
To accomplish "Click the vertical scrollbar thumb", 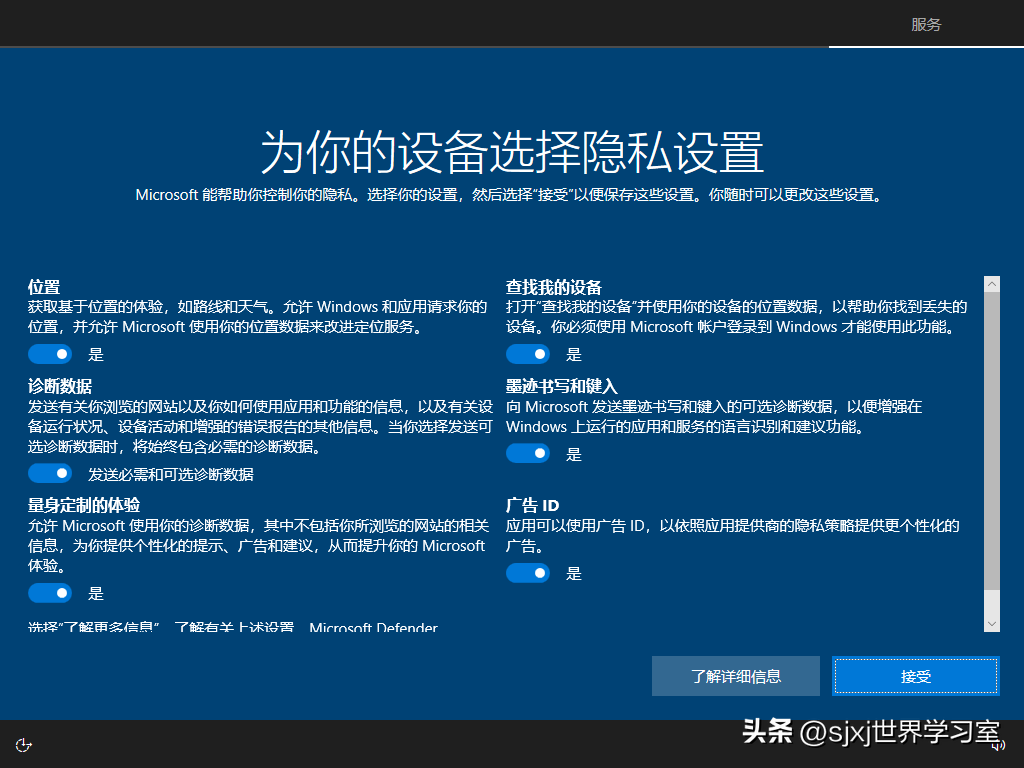I will (991, 441).
